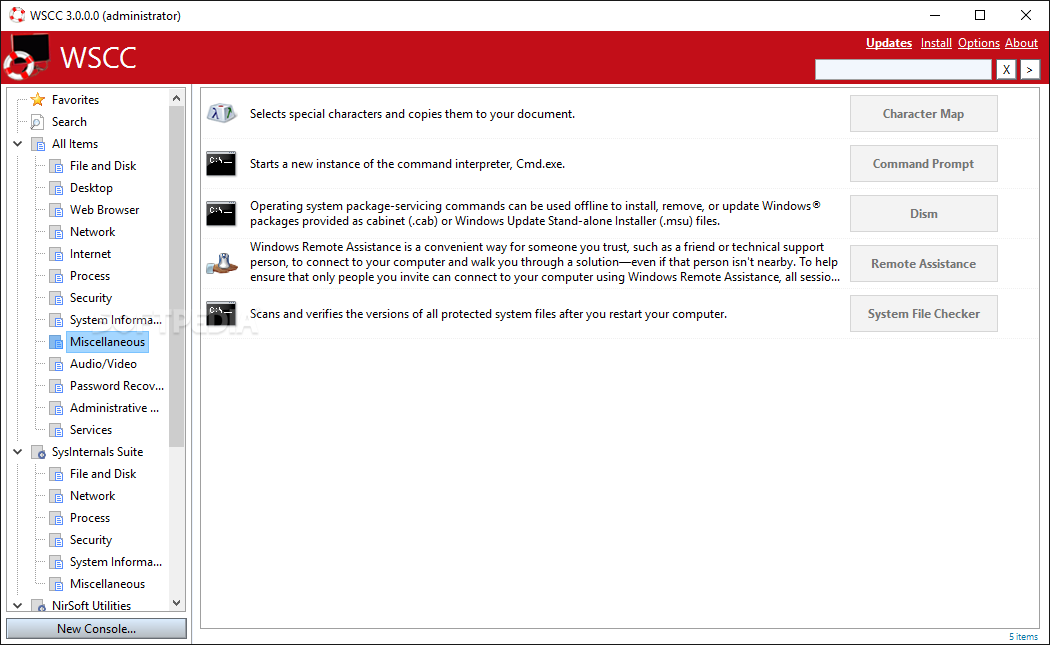Screen dimensions: 1050x645
Task: Click the System File Checker row icon
Action: tap(221, 313)
